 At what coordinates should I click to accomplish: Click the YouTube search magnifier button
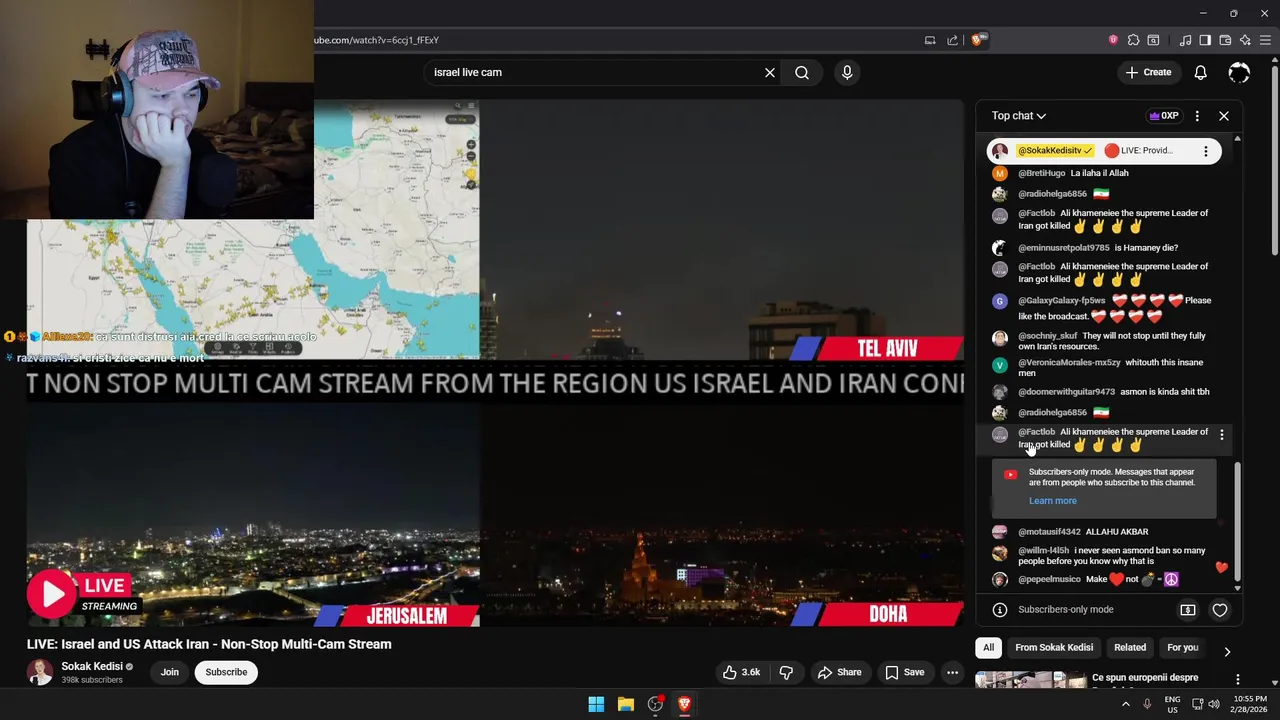pyautogui.click(x=802, y=72)
